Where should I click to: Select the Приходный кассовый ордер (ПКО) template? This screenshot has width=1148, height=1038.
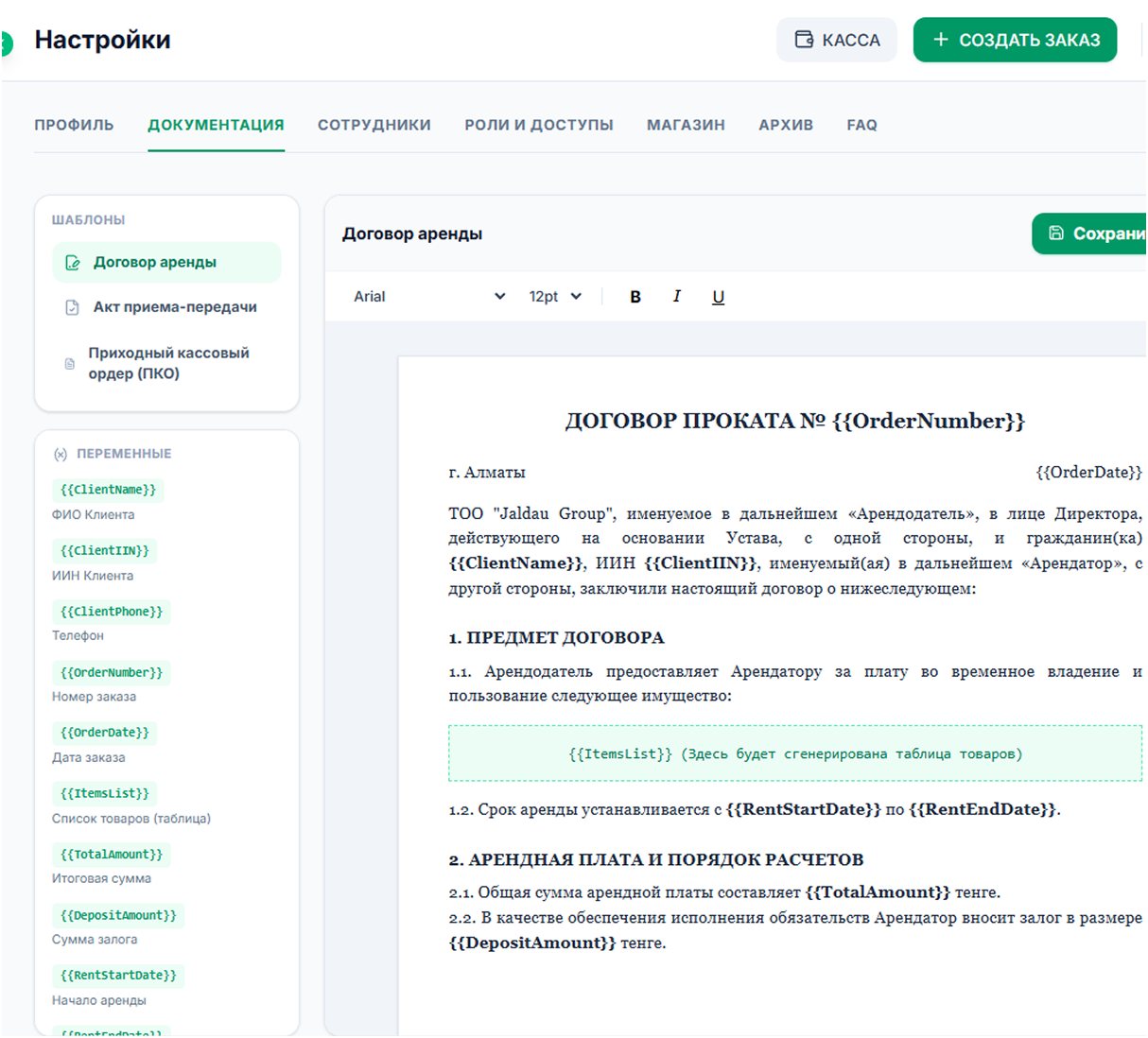[166, 363]
